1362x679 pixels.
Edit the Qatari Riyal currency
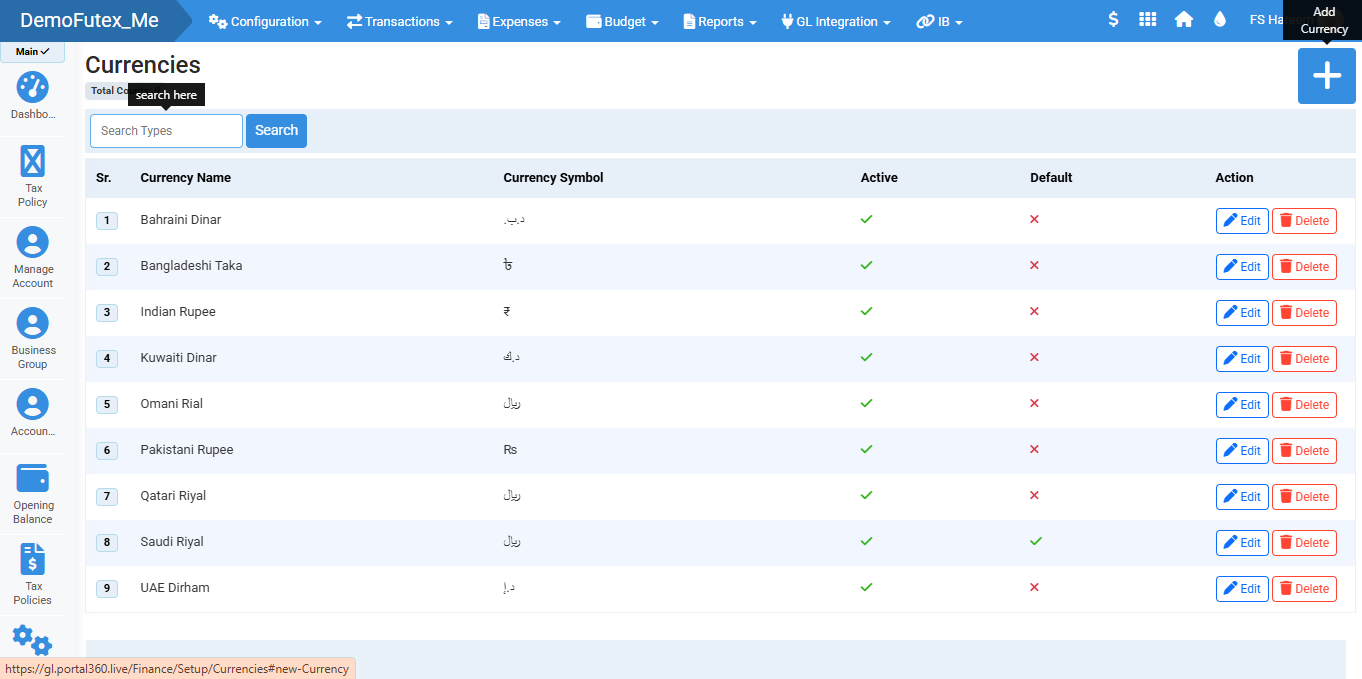tap(1242, 497)
